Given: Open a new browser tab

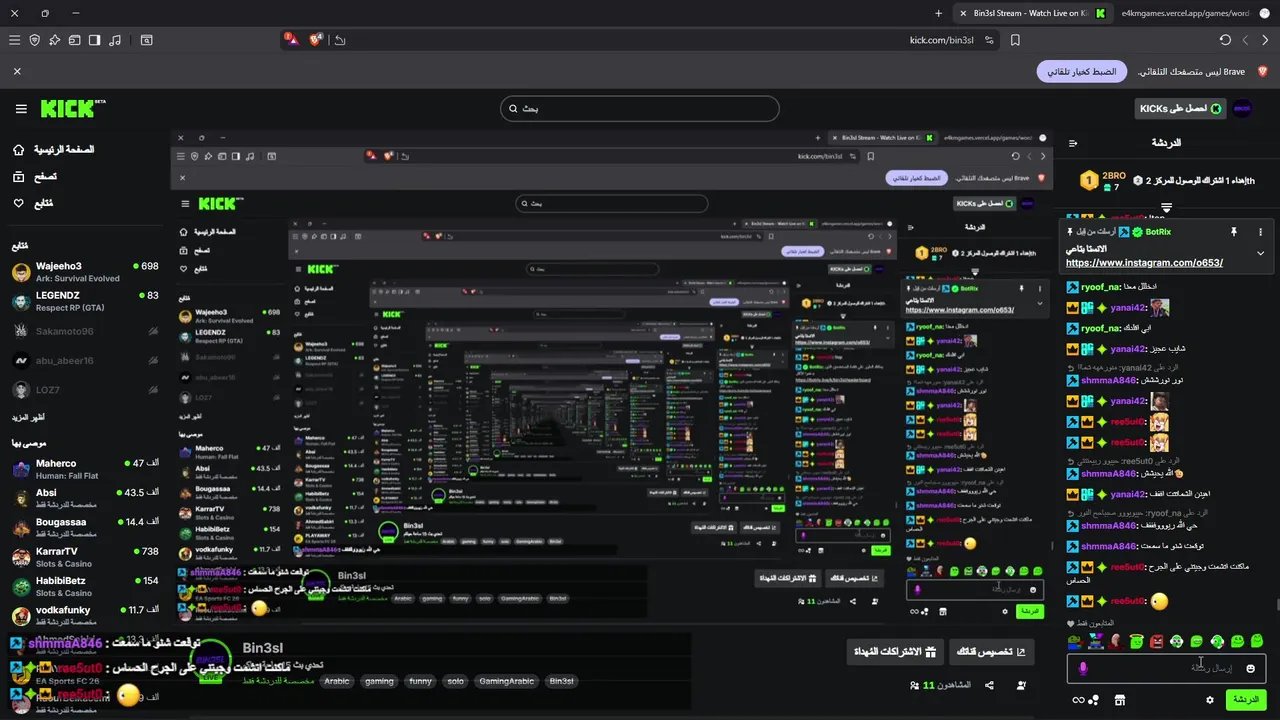Looking at the screenshot, I should pyautogui.click(x=938, y=13).
